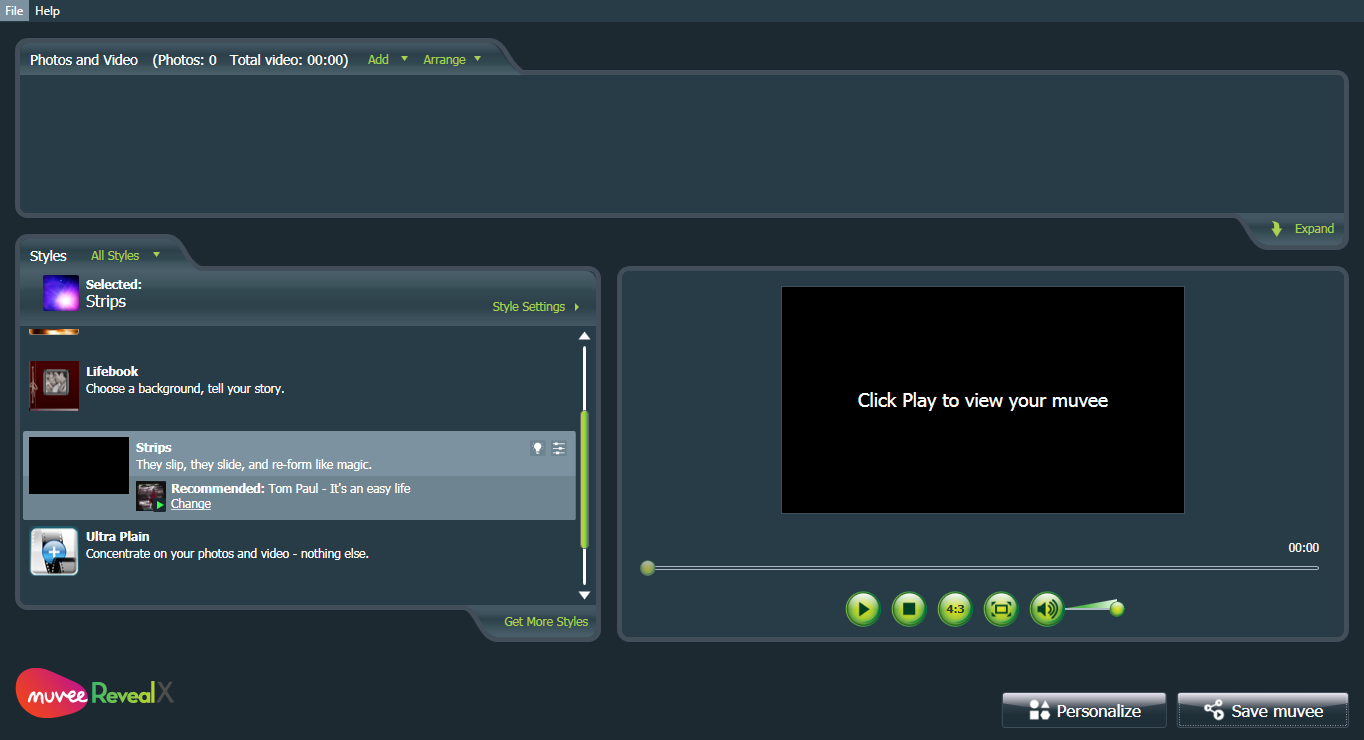Click the Personalize button

pos(1084,711)
